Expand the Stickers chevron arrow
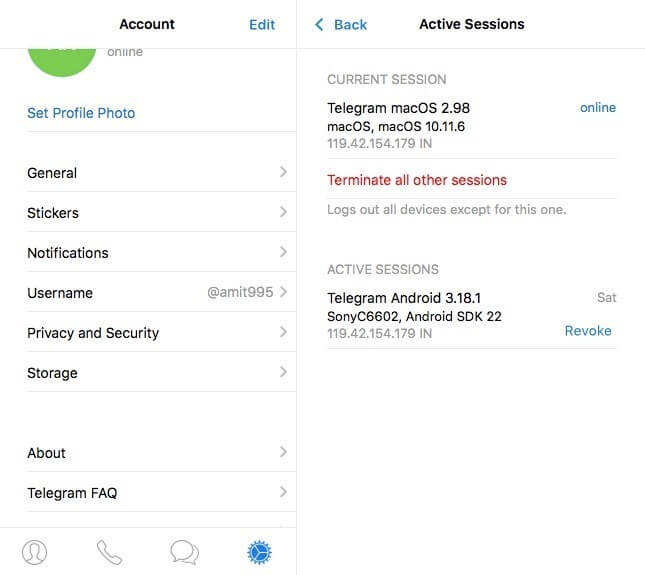The height and width of the screenshot is (575, 645). click(x=283, y=212)
